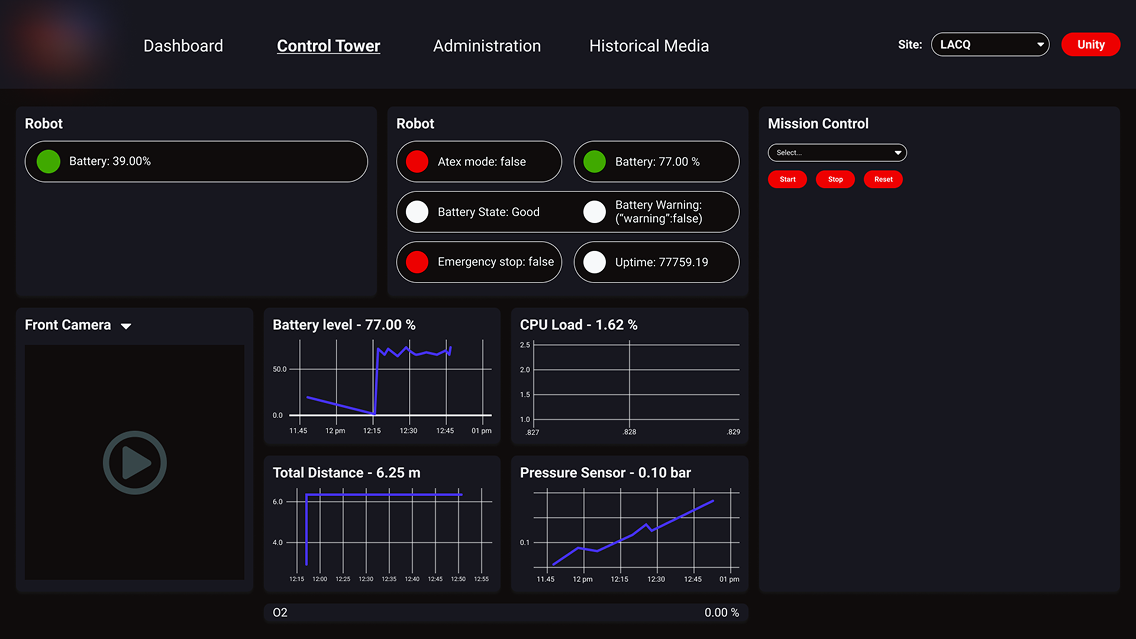Image resolution: width=1136 pixels, height=639 pixels.
Task: Open the Mission Control Select dropdown
Action: [x=837, y=152]
